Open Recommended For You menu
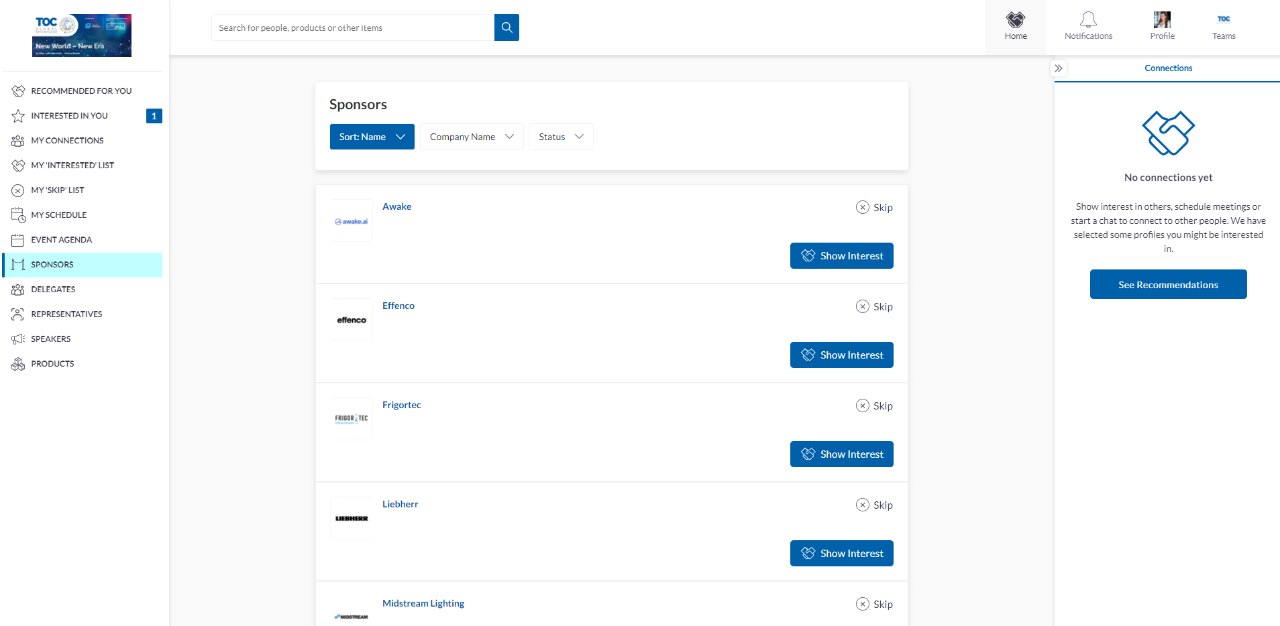 pos(82,91)
